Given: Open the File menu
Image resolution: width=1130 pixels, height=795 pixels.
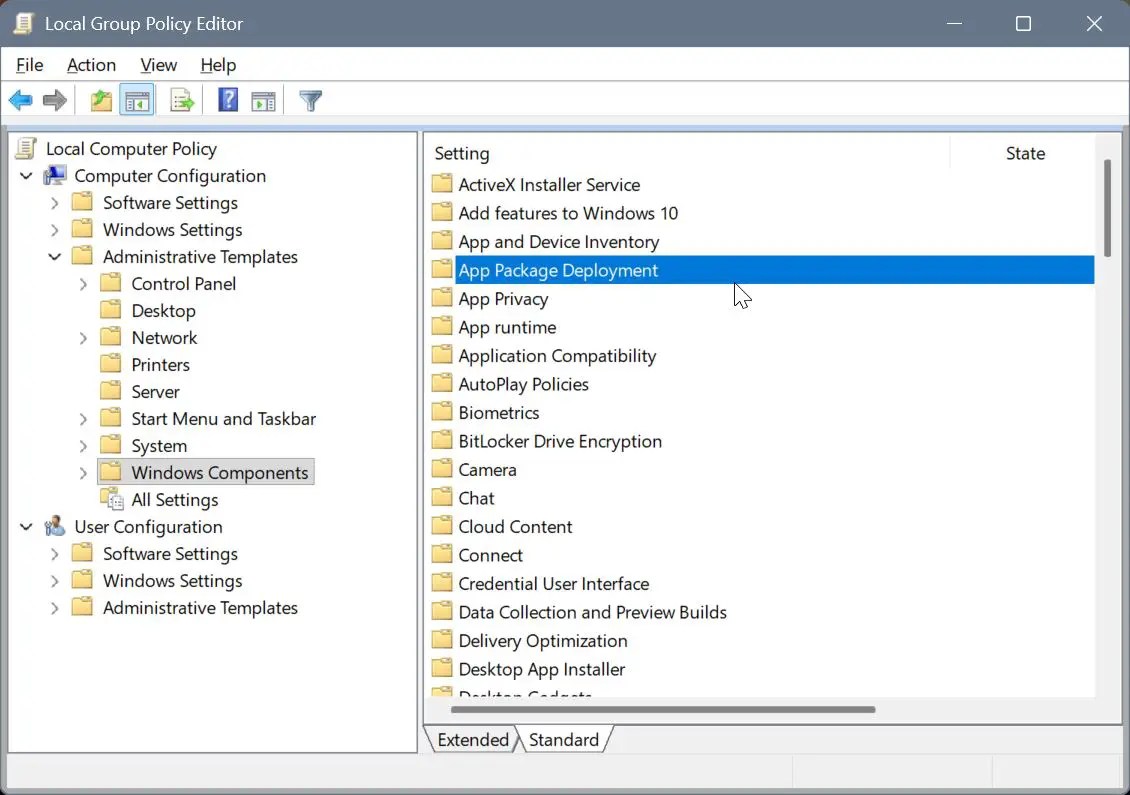Looking at the screenshot, I should pyautogui.click(x=30, y=65).
